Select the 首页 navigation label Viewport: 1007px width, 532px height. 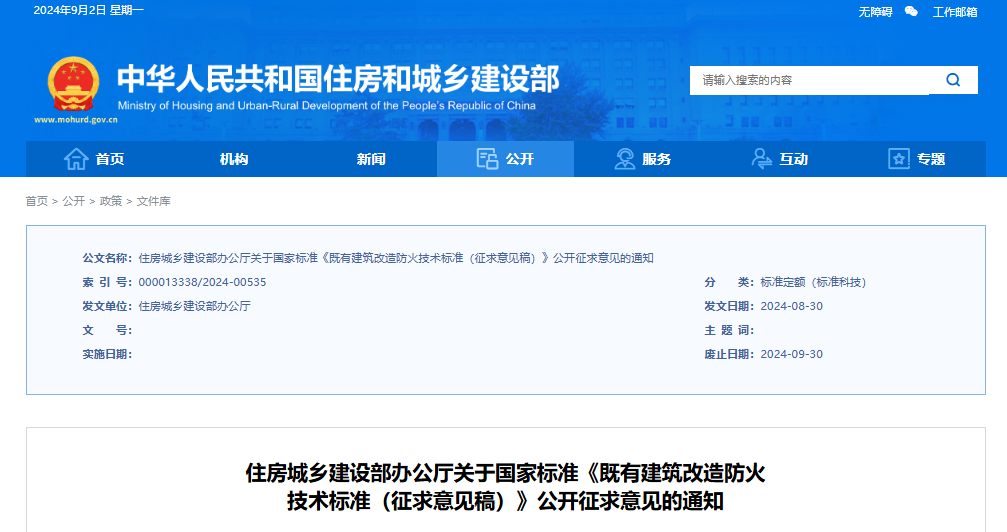click(110, 159)
